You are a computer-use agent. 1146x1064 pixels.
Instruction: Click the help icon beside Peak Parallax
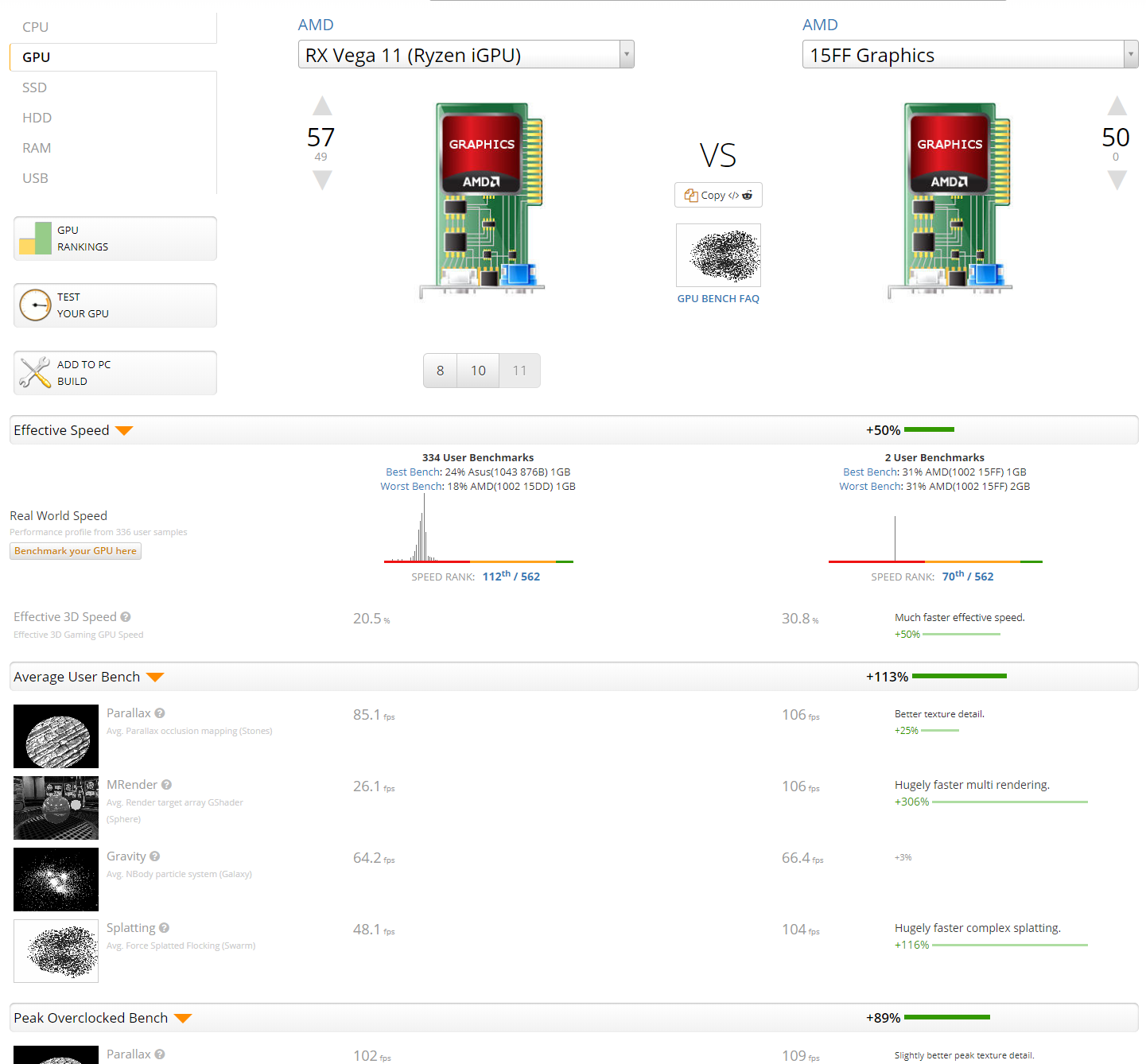pos(160,1054)
